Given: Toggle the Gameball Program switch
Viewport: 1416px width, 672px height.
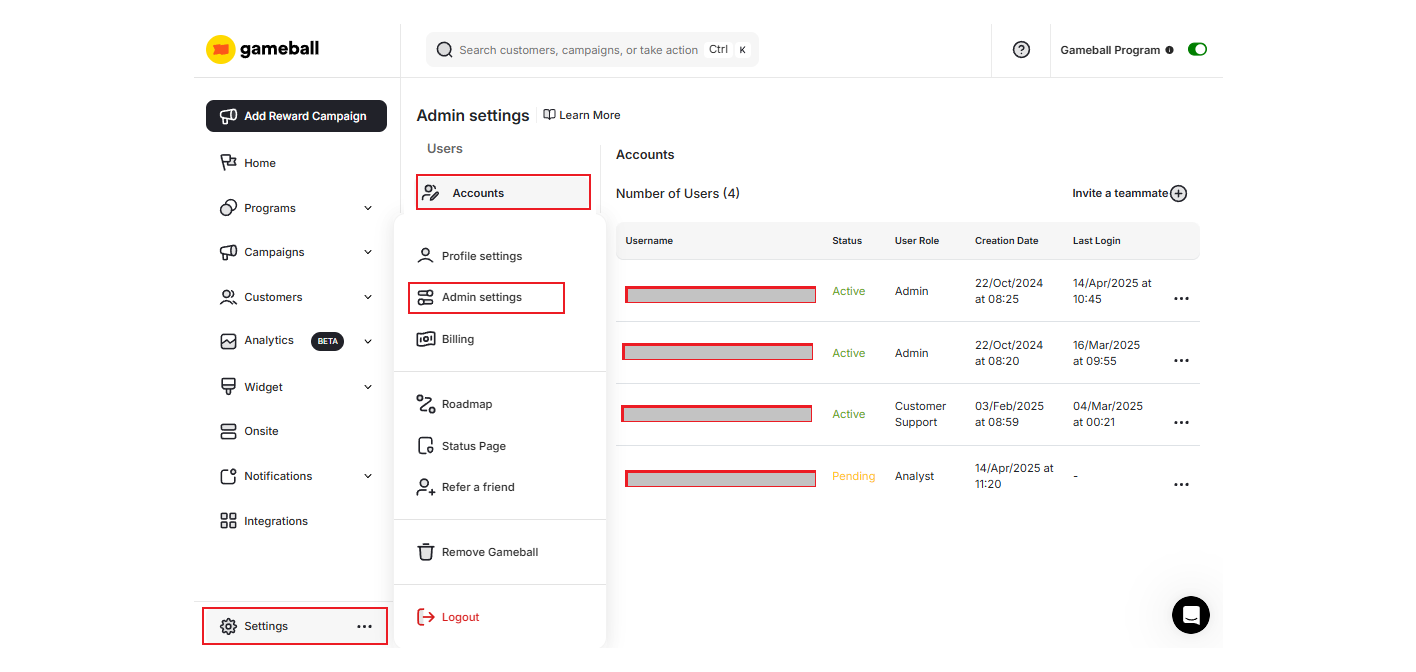Looking at the screenshot, I should point(1197,49).
